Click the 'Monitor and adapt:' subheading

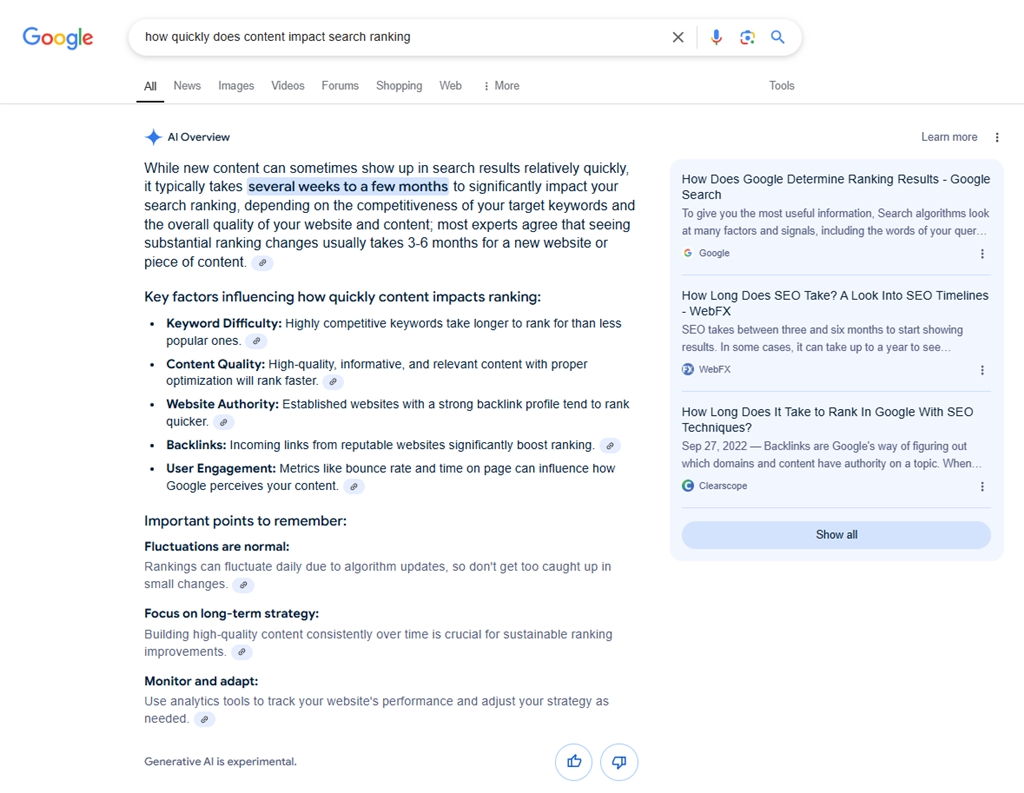[x=201, y=681]
